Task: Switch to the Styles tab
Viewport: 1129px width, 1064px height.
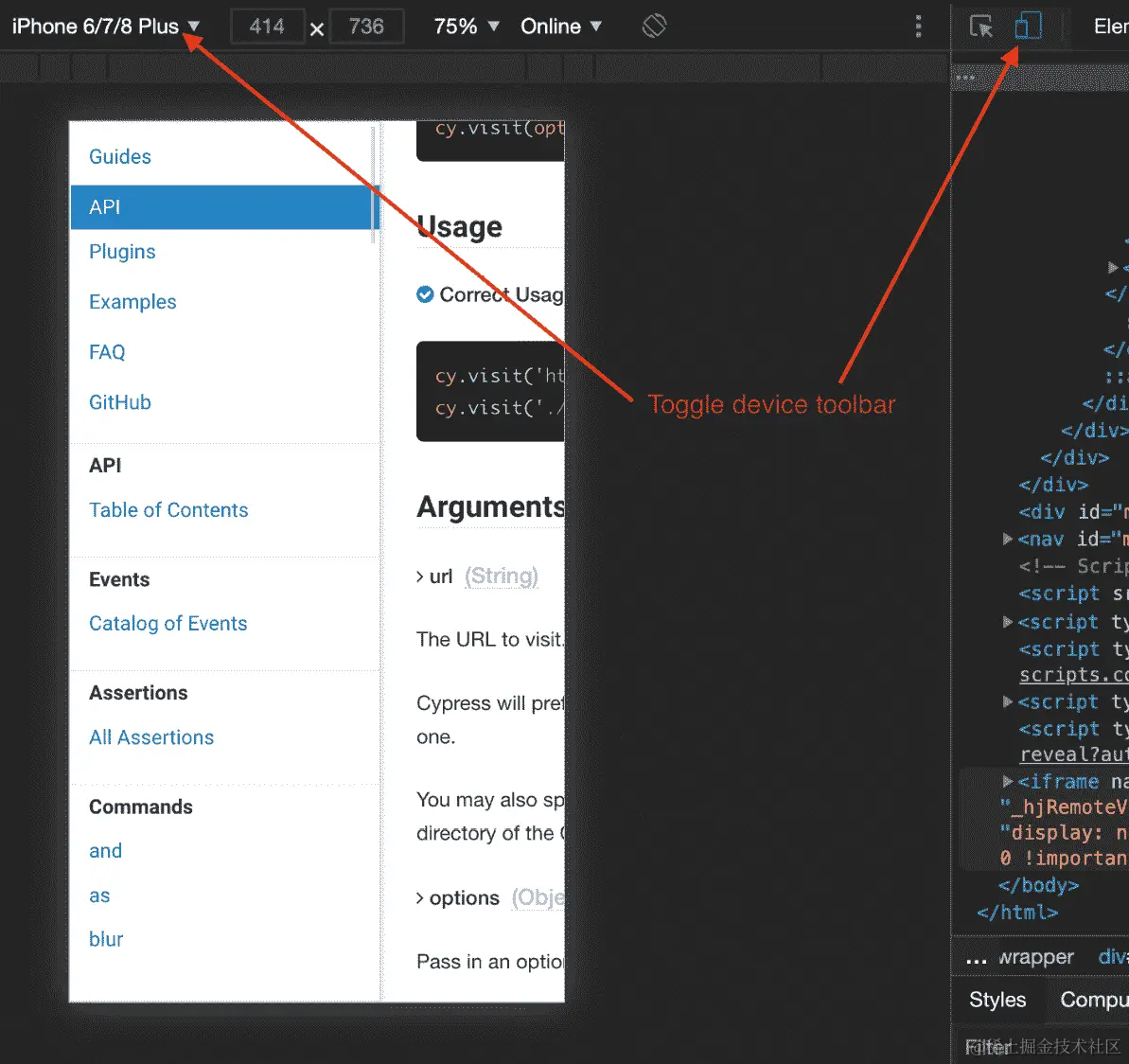Action: coord(997,1000)
